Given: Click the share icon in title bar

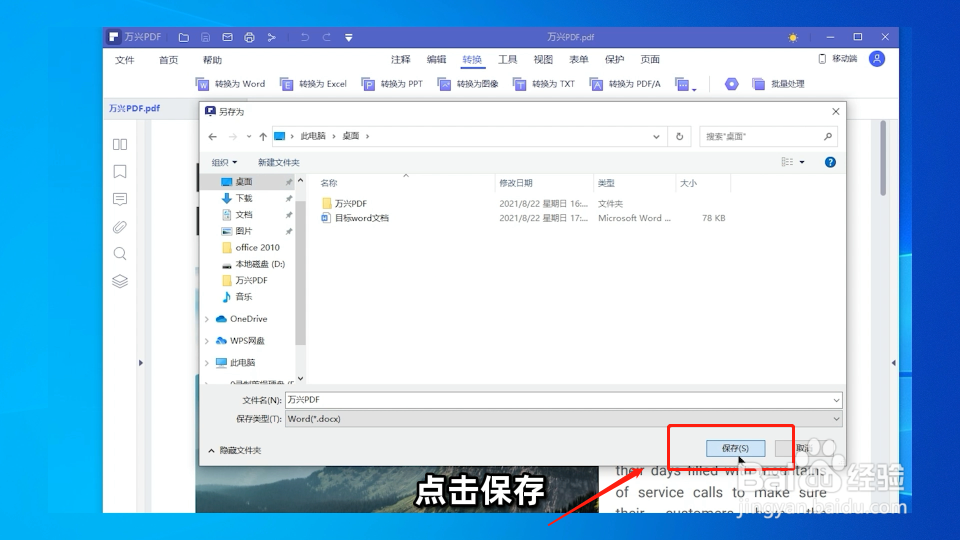Looking at the screenshot, I should click(272, 37).
